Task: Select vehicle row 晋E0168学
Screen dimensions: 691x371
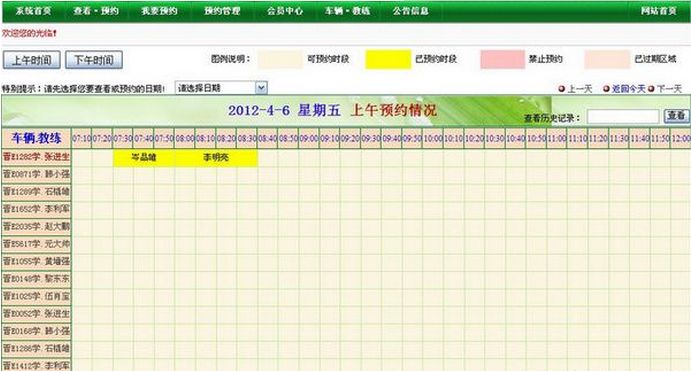Action: (36, 331)
